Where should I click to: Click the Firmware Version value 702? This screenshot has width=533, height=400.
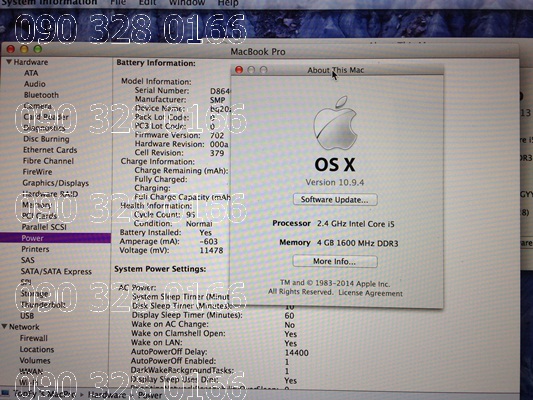pos(217,135)
